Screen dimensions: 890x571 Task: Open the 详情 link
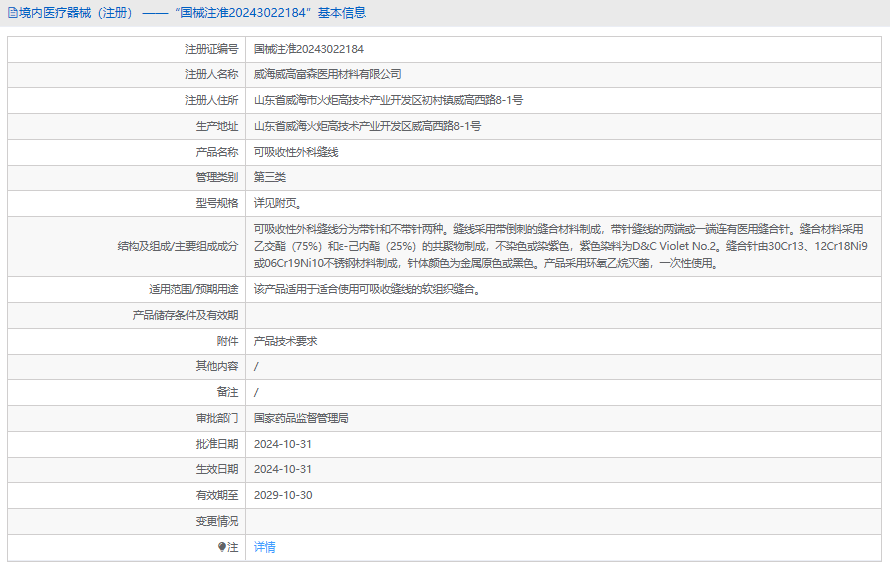coord(264,547)
